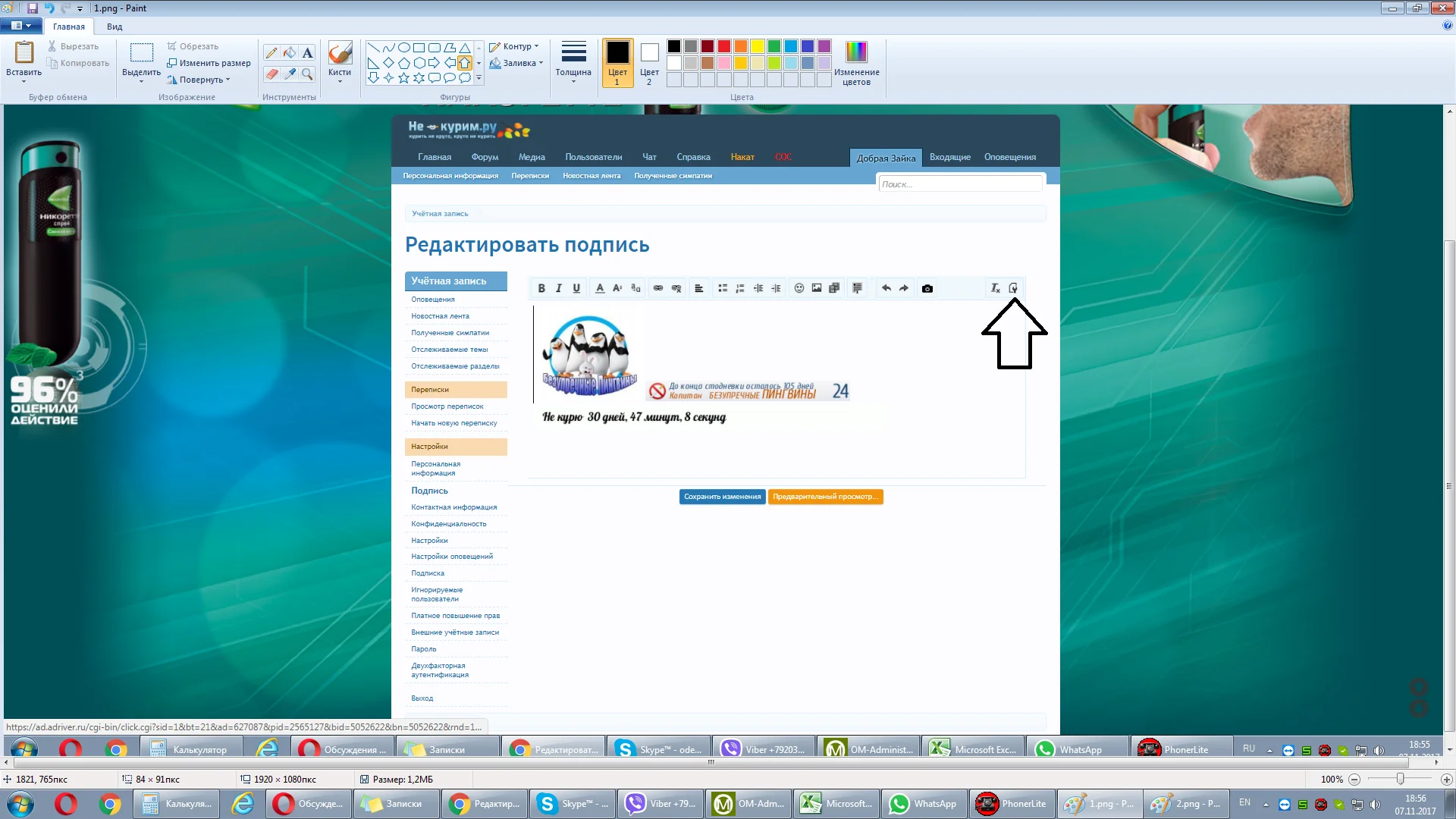Expand the Контур outline dropdown

pos(516,46)
